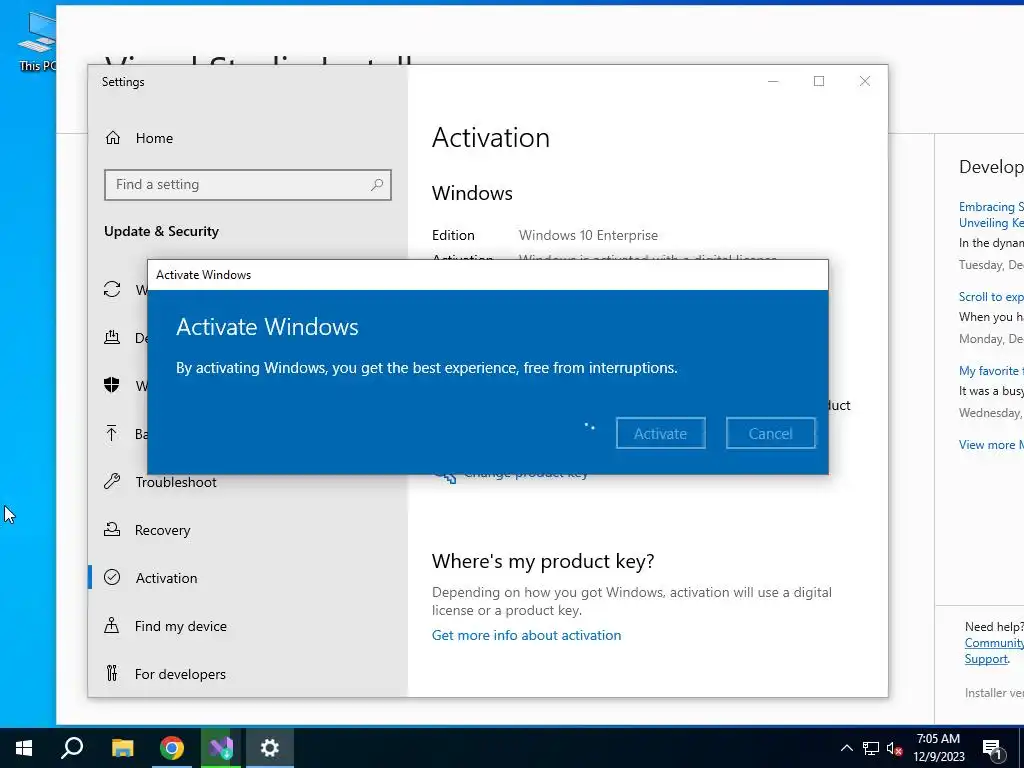Click the Home house icon
Image resolution: width=1024 pixels, height=768 pixels.
(x=113, y=138)
